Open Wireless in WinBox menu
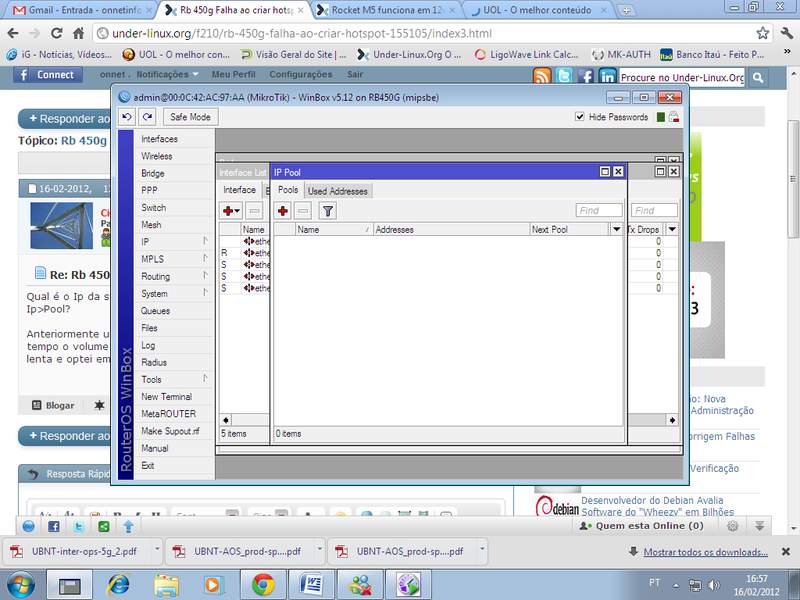The height and width of the screenshot is (600, 800). tap(174, 156)
